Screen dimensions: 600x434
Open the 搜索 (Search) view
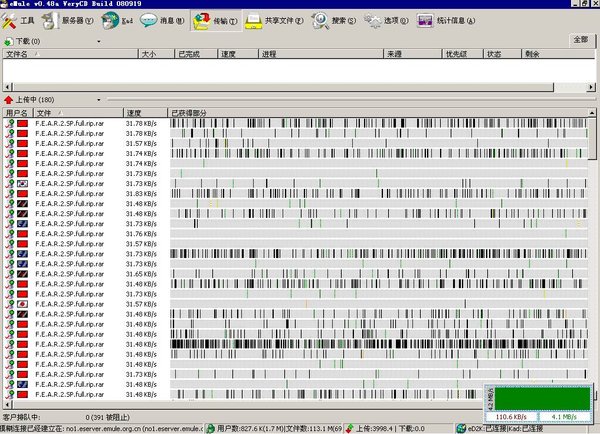(334, 21)
